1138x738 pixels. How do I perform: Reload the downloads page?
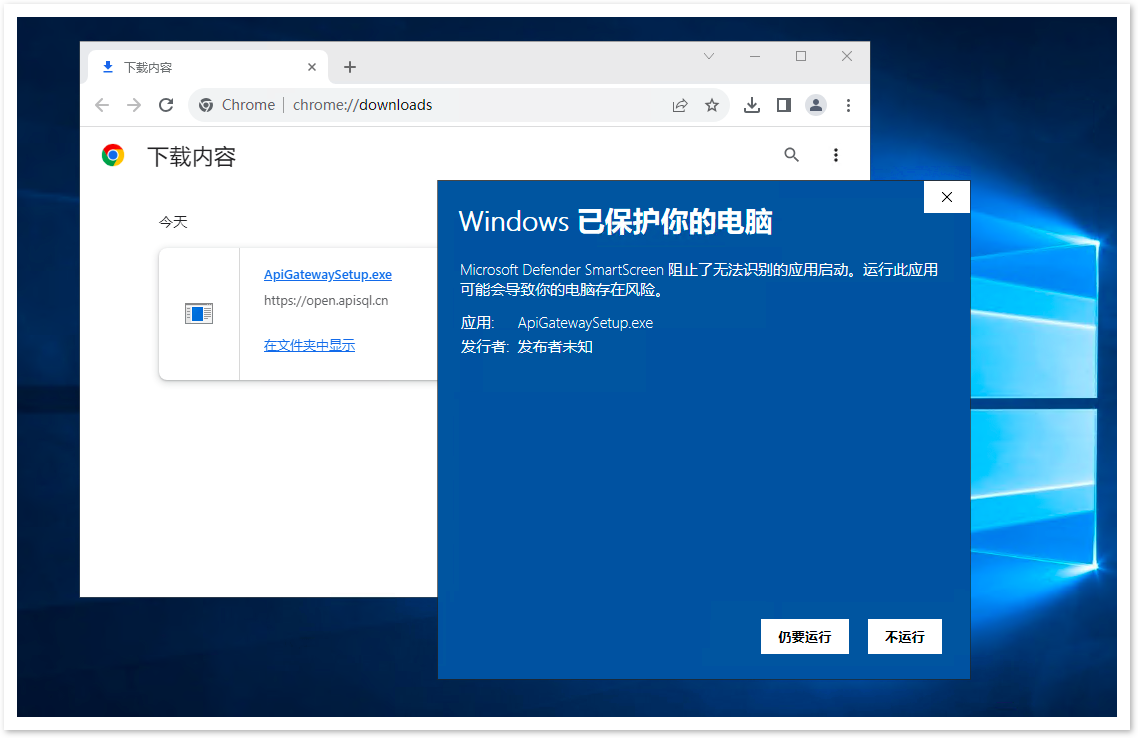pos(166,105)
